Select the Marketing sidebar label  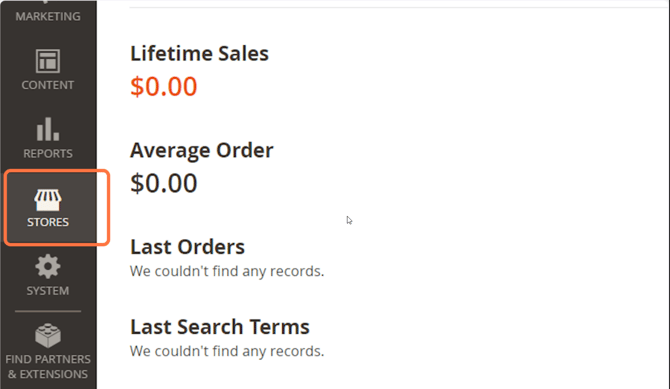[x=48, y=16]
